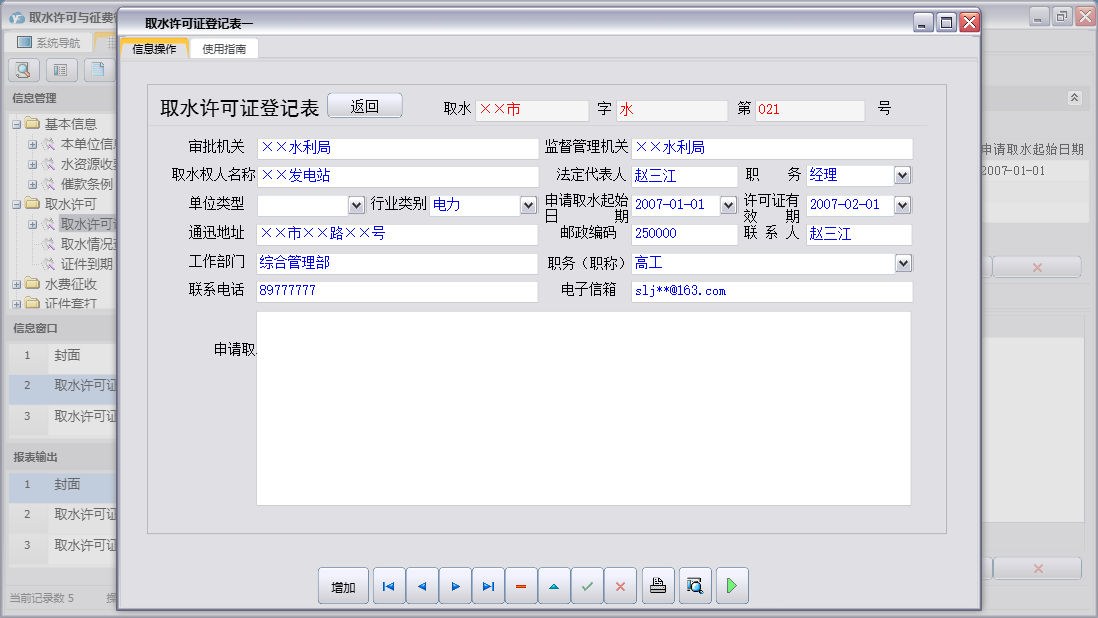Click the blue triangle edit icon
This screenshot has height=618, width=1098.
coord(554,586)
